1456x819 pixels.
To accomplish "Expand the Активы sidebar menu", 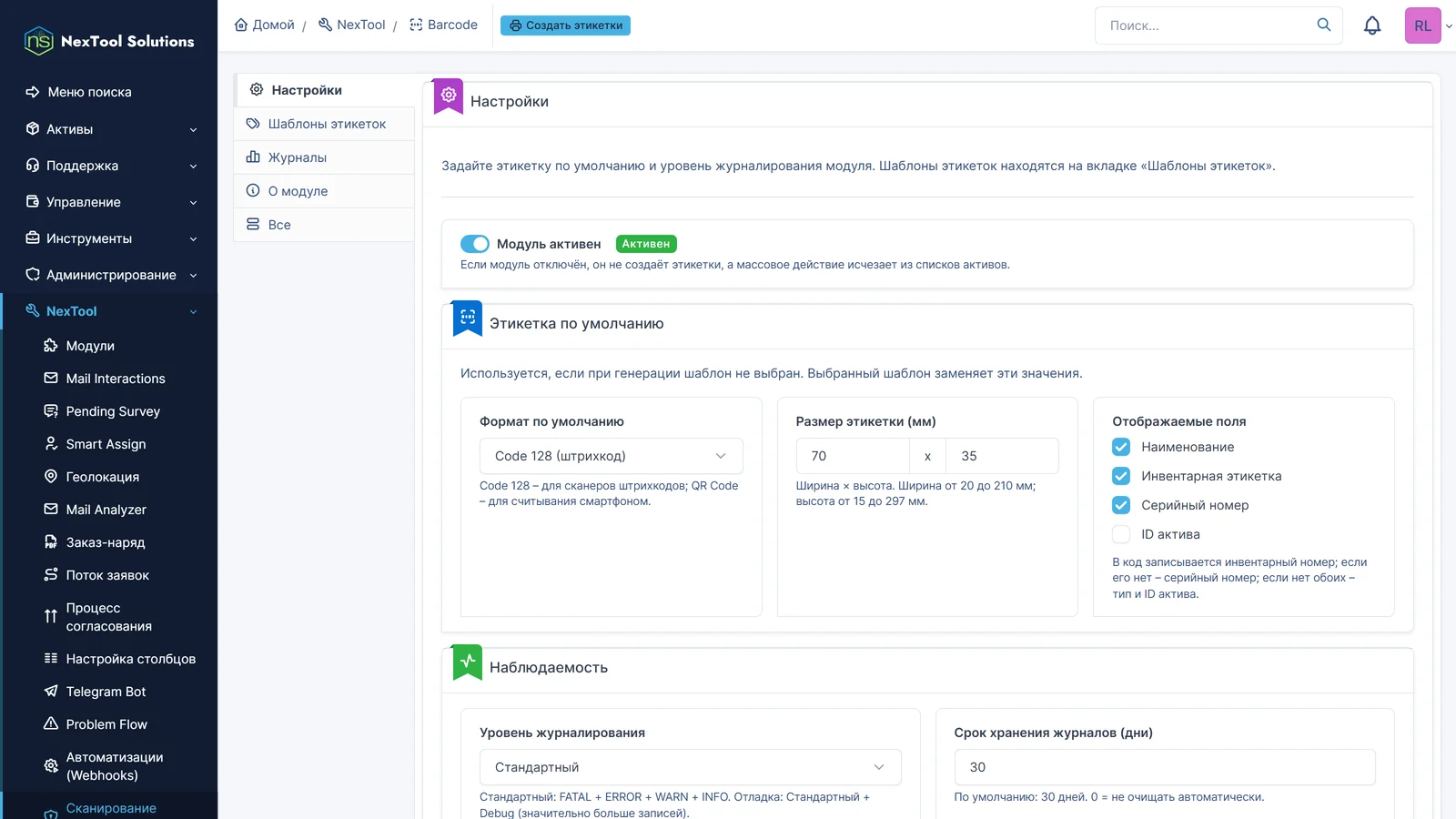I will 109,129.
